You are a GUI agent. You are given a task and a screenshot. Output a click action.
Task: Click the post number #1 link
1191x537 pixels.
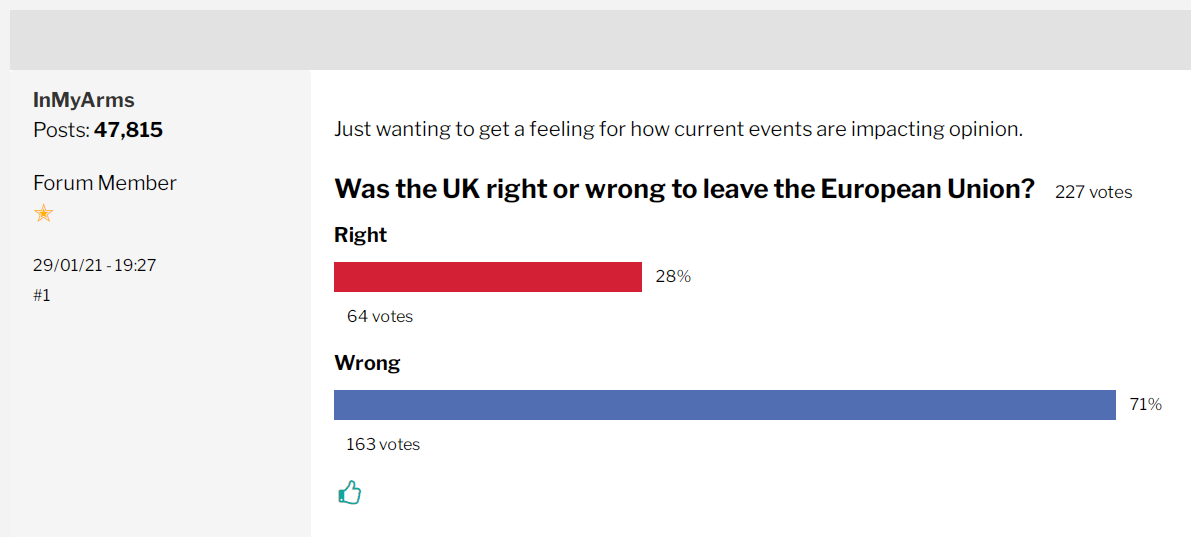click(42, 295)
